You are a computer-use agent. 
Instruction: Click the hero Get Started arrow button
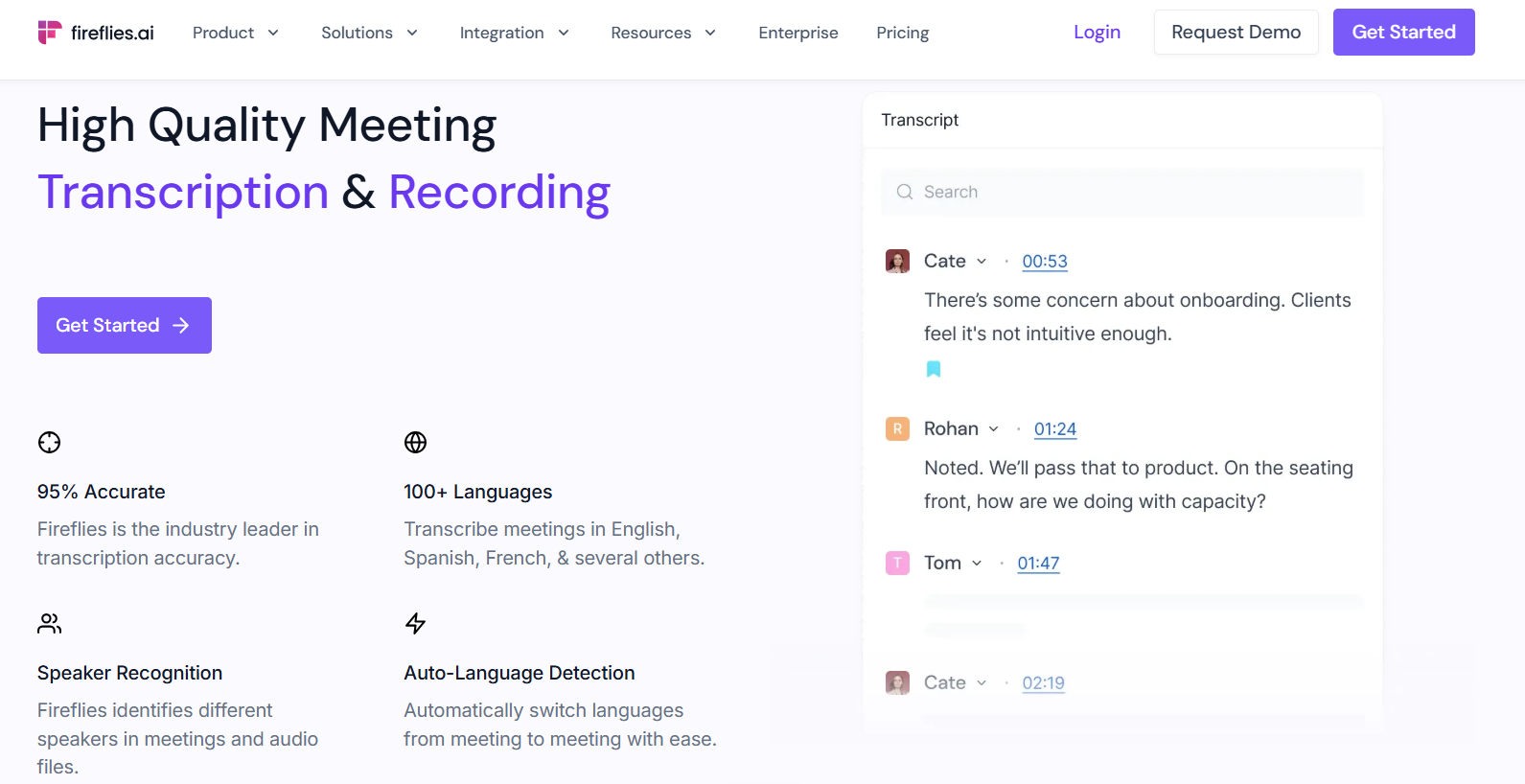125,325
